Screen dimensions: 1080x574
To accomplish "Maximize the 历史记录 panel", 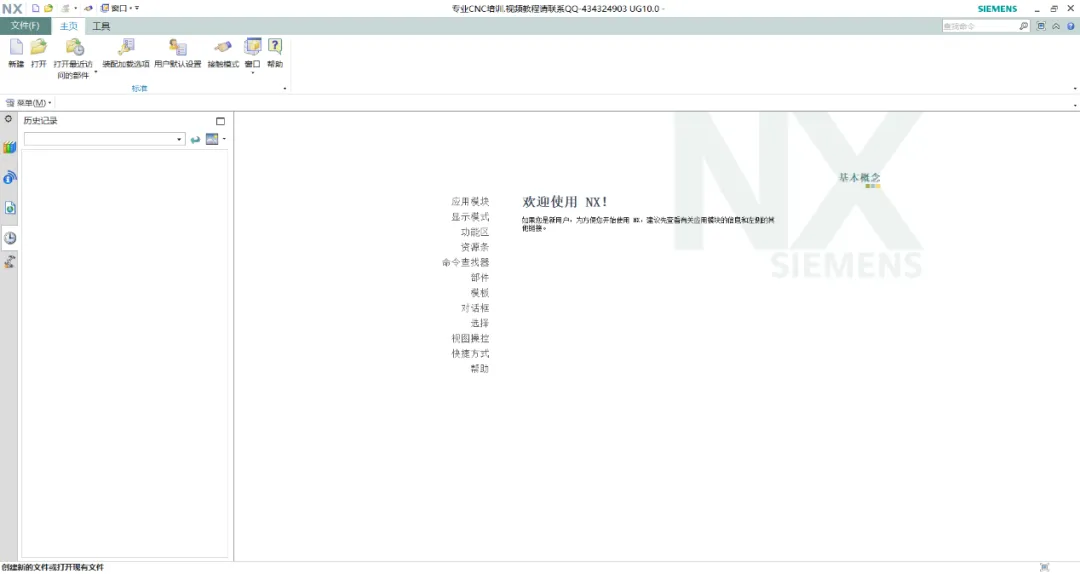I will [220, 121].
